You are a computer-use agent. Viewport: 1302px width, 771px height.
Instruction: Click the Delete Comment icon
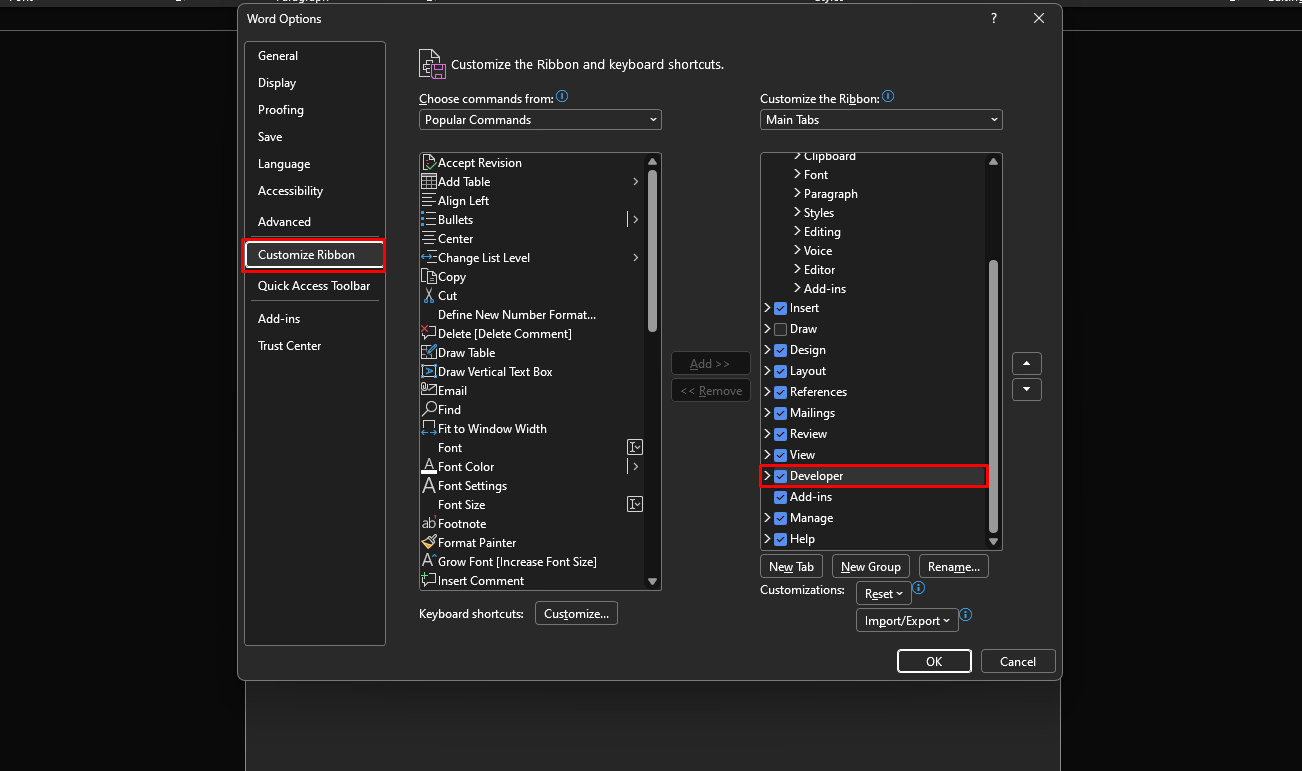429,333
